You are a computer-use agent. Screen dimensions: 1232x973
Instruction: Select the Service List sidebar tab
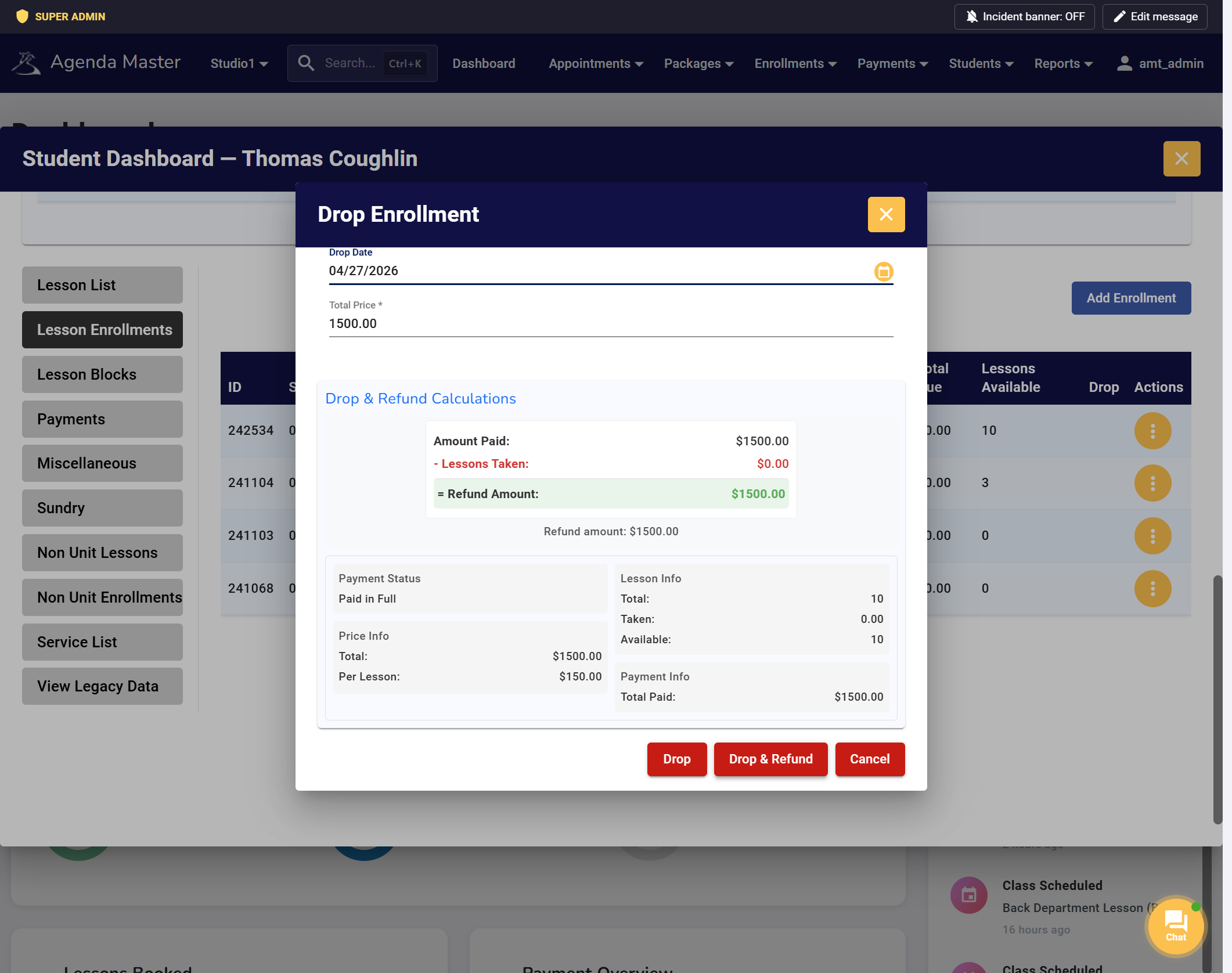[x=102, y=642]
